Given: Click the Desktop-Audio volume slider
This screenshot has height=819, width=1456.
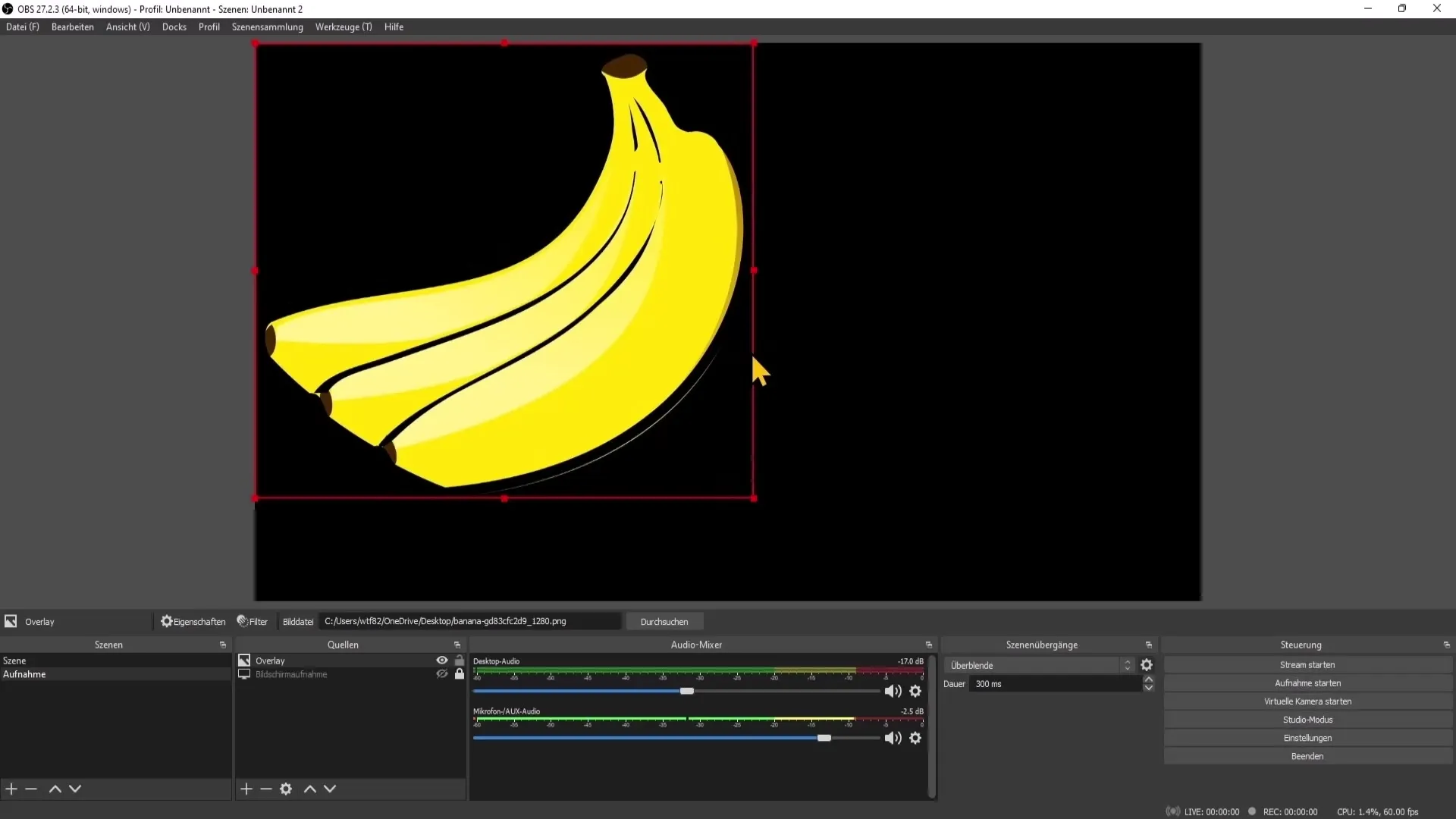Looking at the screenshot, I should coord(676,691).
